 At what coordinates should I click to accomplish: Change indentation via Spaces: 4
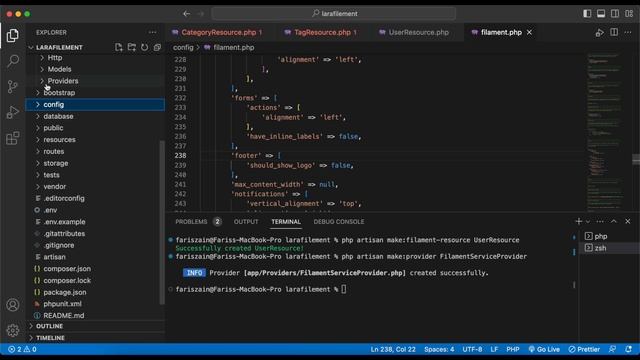coord(439,349)
